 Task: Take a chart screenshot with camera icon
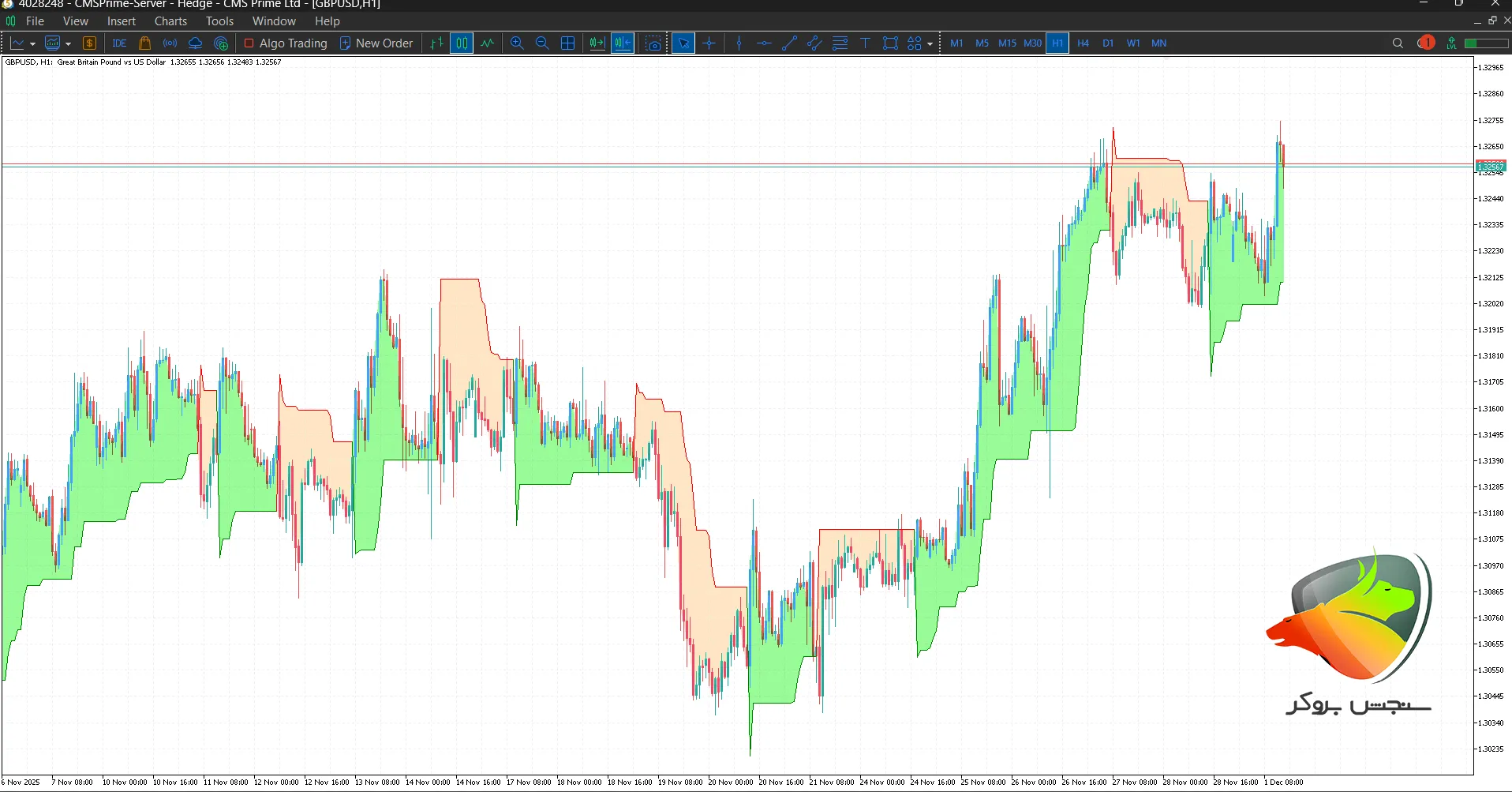click(x=653, y=43)
